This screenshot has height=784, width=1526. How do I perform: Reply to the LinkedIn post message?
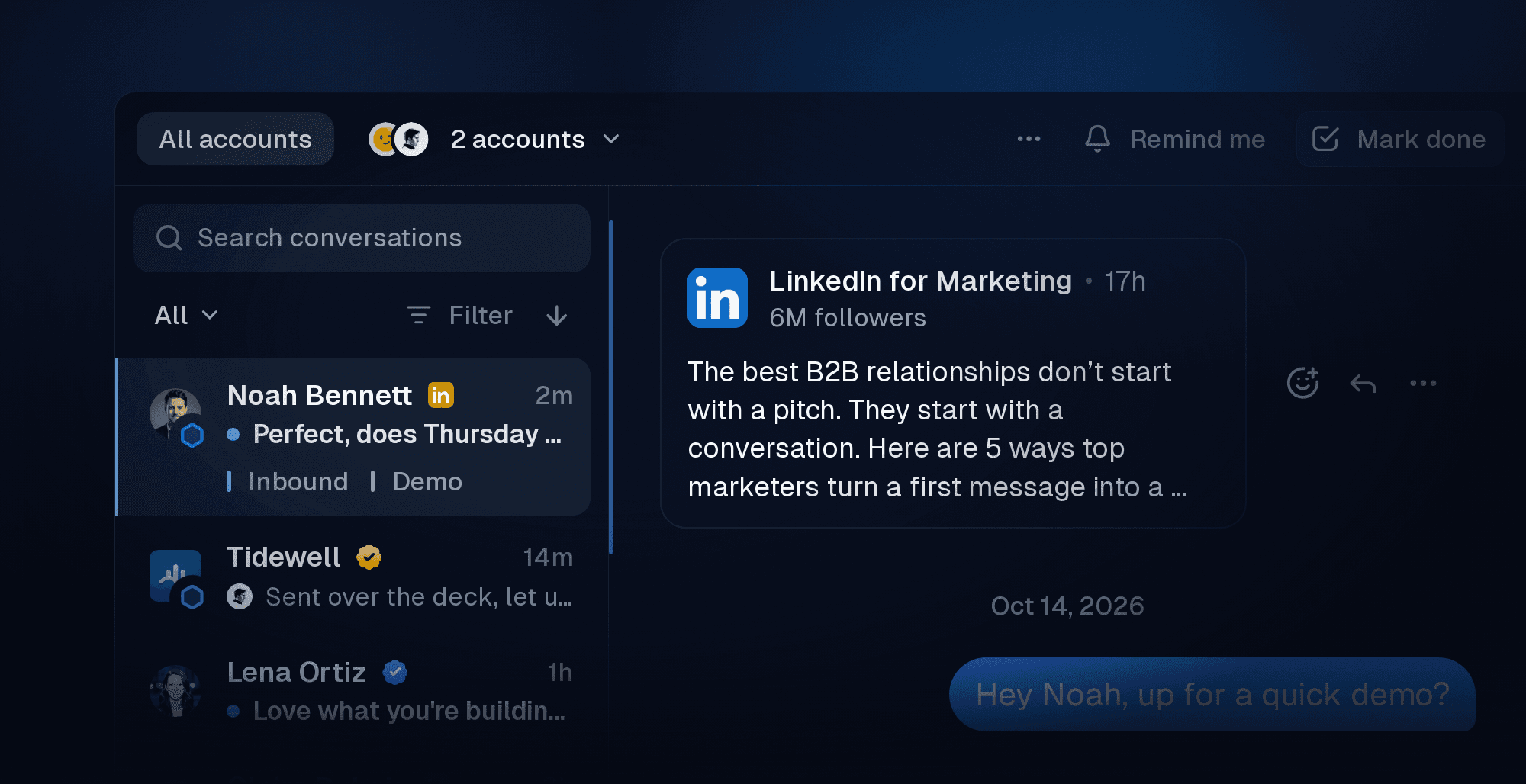point(1363,383)
